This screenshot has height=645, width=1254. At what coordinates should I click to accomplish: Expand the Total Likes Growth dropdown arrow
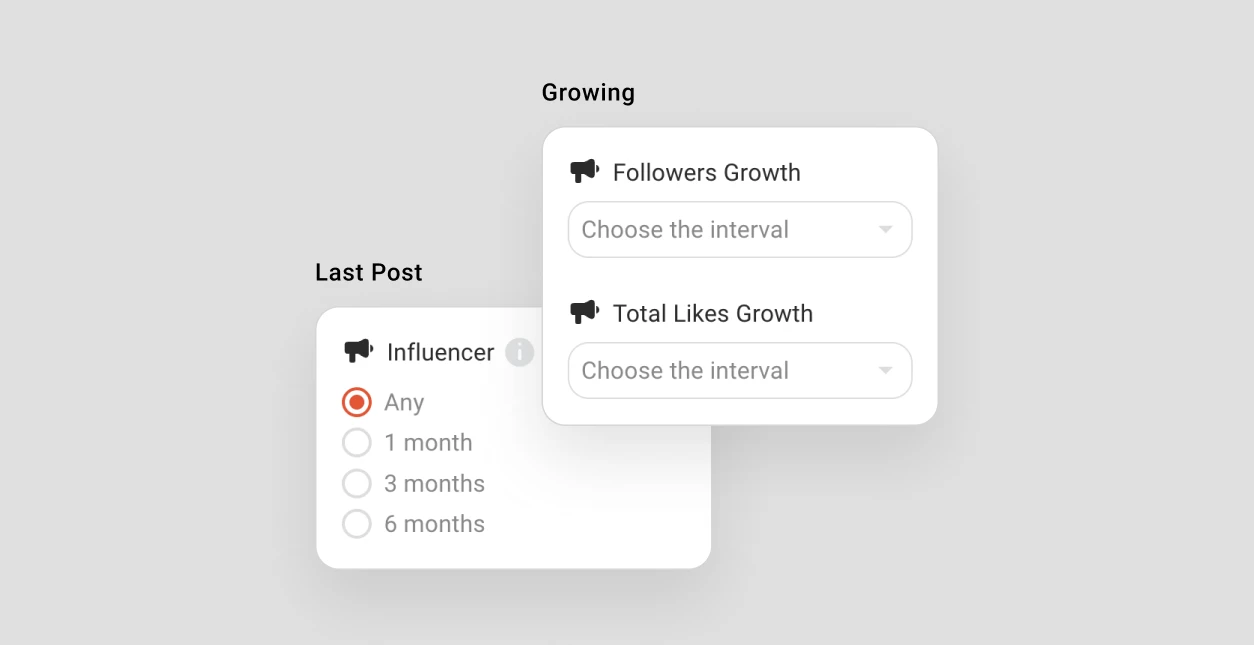click(885, 371)
